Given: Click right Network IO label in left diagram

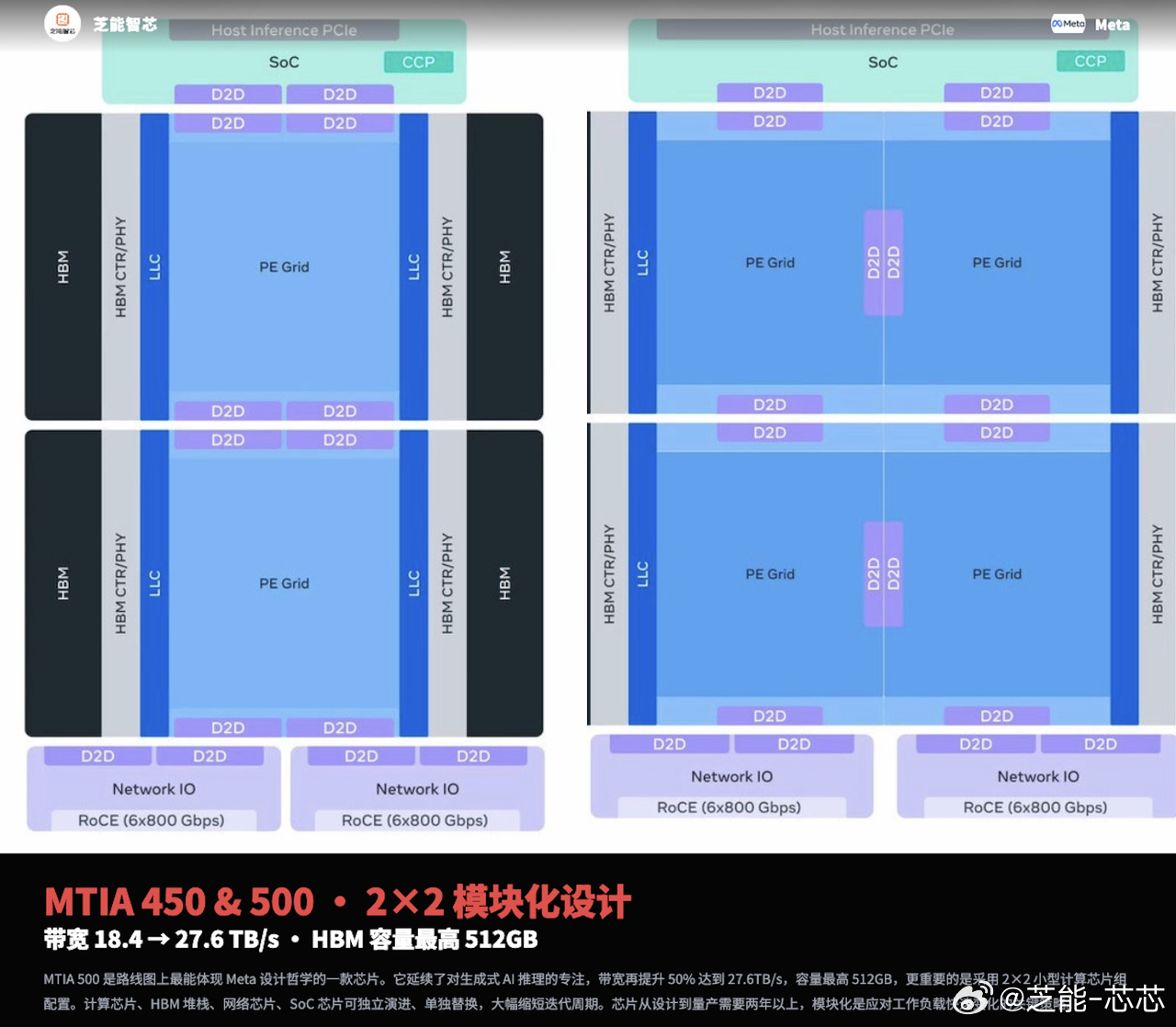Looking at the screenshot, I should (x=417, y=789).
